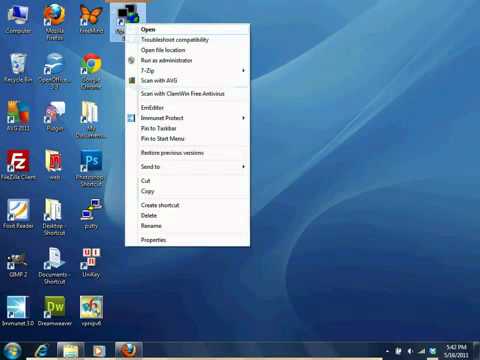Select the UniKey desktop shortcut

coord(91,263)
